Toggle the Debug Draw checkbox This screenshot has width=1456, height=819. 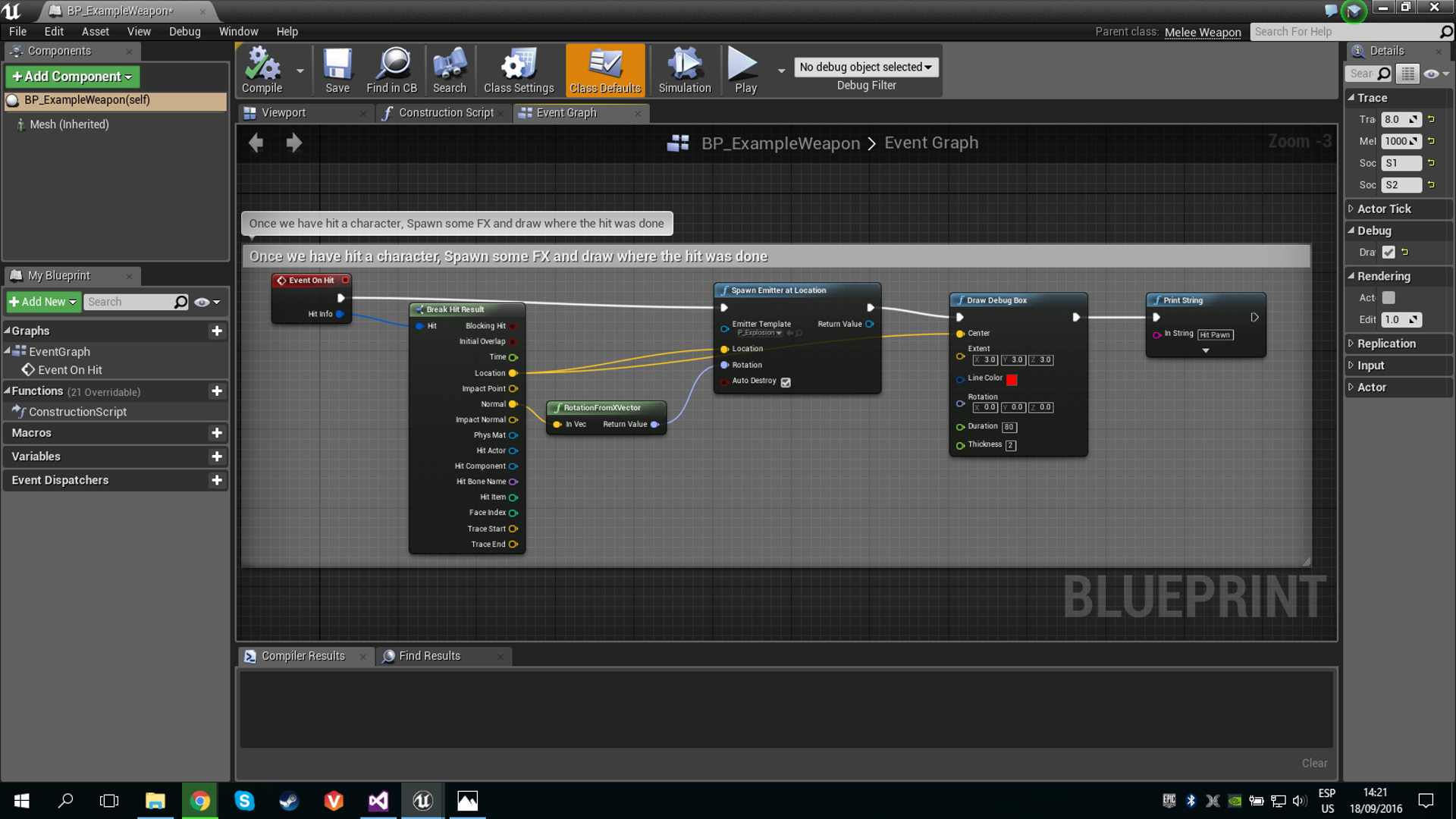coord(1389,252)
